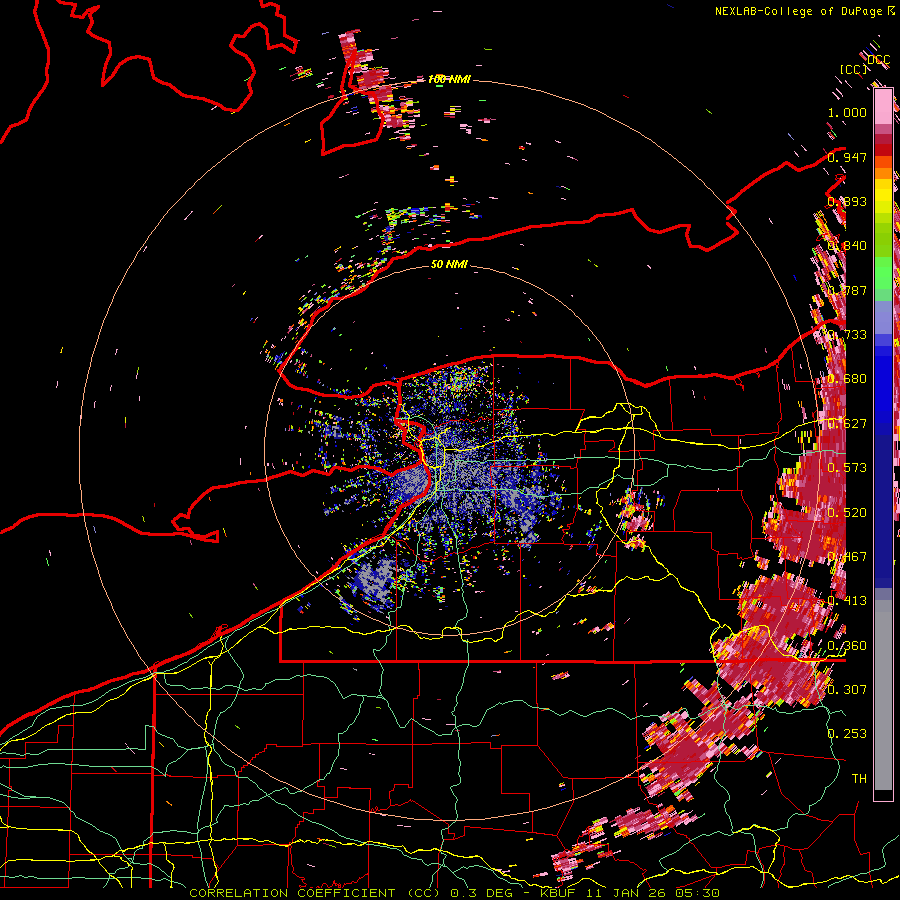
Task: Click the 0.253 color scale value
Action: [x=847, y=734]
